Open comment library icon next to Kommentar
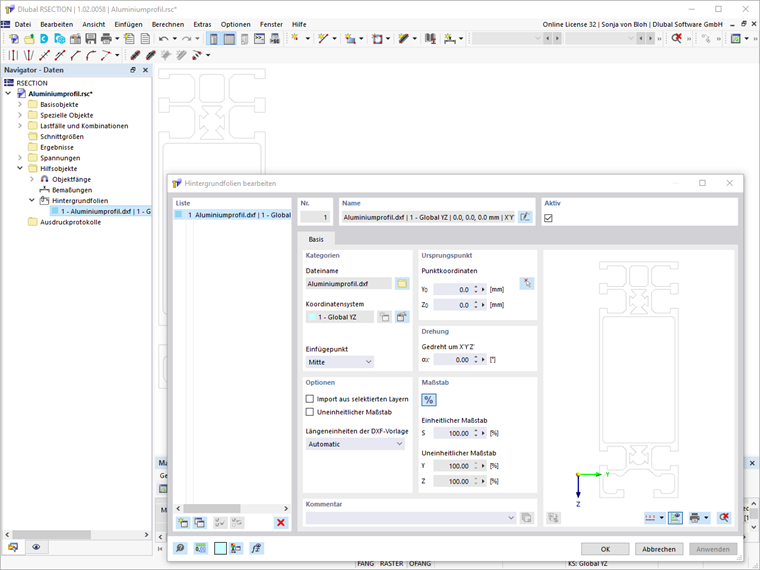Image resolution: width=760 pixels, height=570 pixels. tap(526, 518)
